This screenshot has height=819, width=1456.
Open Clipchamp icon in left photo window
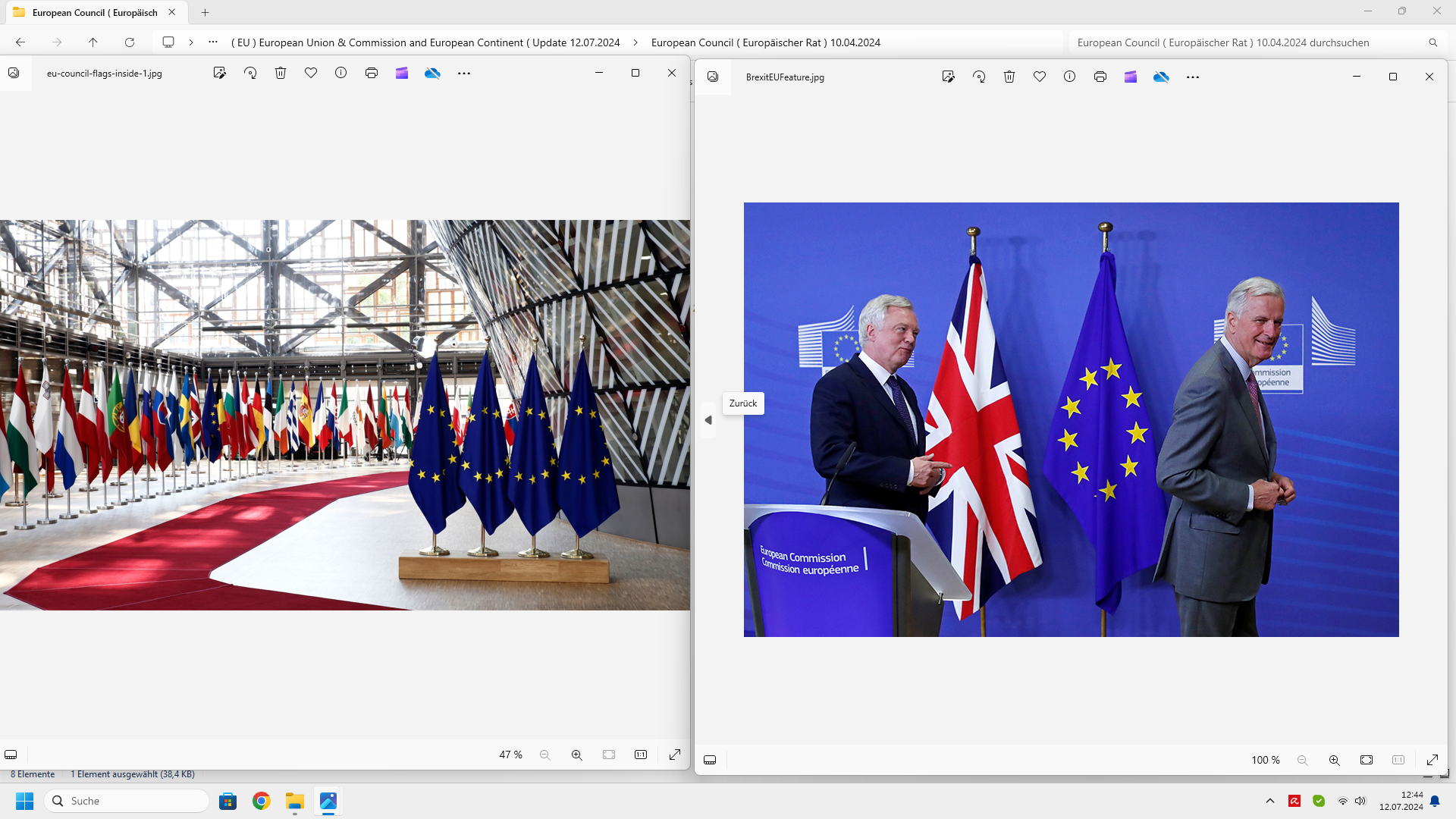click(x=402, y=73)
